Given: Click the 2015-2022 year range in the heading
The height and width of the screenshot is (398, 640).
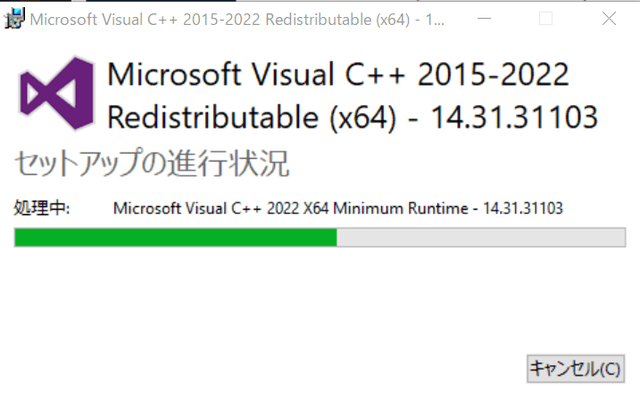Looking at the screenshot, I should point(493,74).
